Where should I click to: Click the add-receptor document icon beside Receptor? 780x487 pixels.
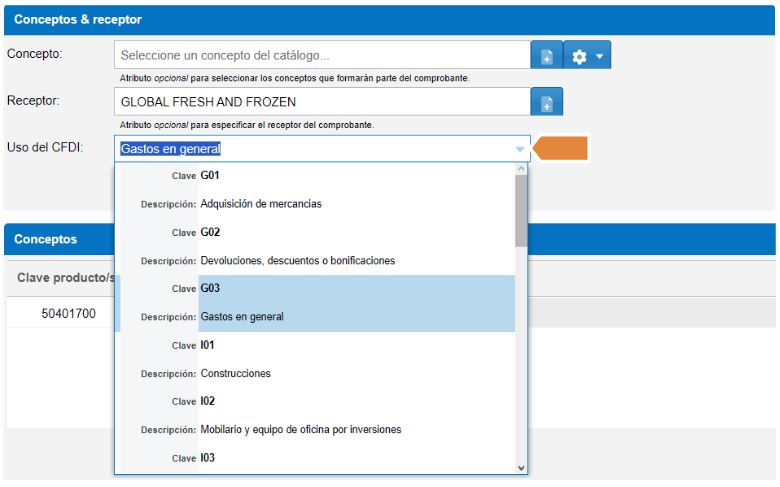(547, 102)
